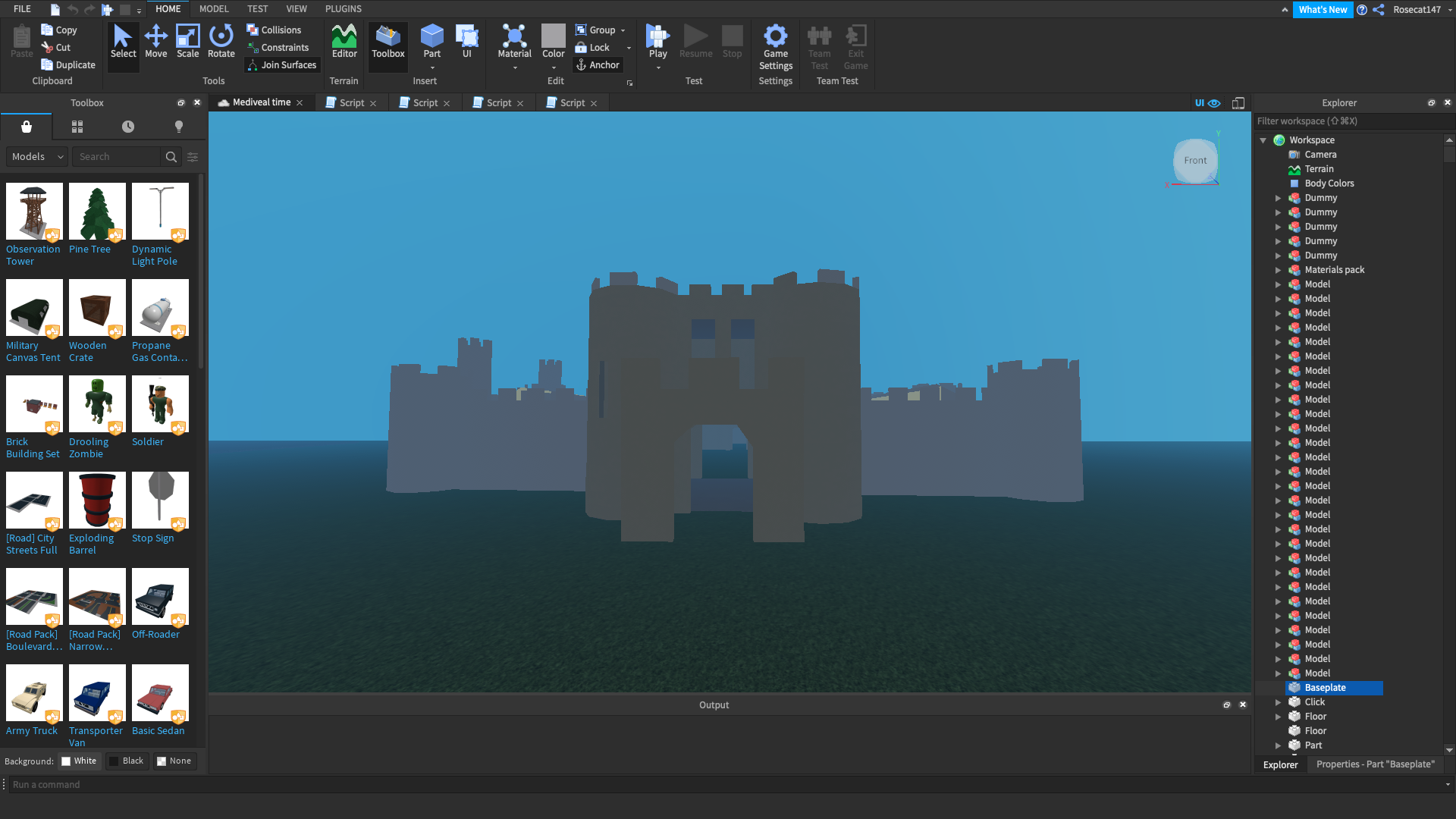This screenshot has width=1456, height=819.
Task: Choose the Rotate tool
Action: pyautogui.click(x=221, y=42)
